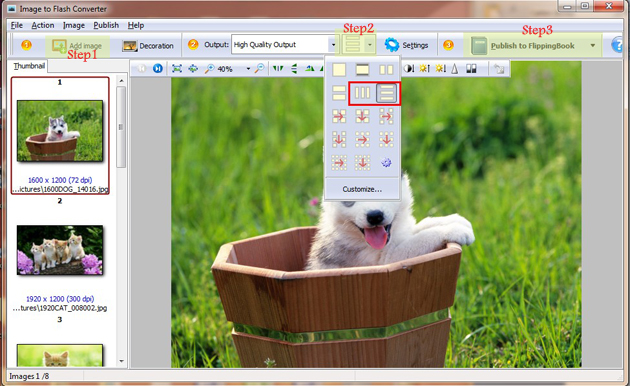Click the undo/reset image icon

499,69
